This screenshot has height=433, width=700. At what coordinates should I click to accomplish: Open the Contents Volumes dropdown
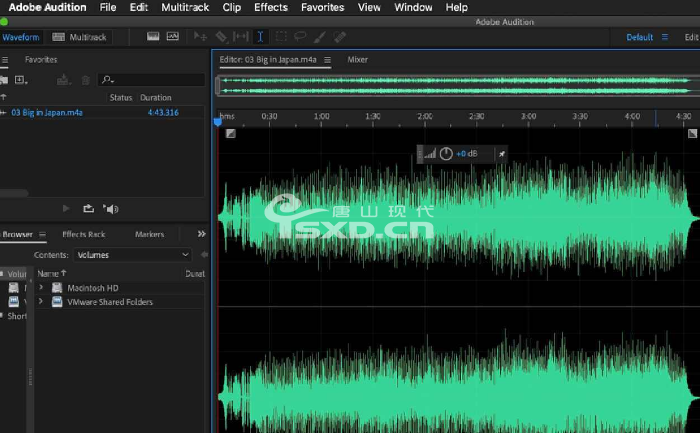(133, 255)
